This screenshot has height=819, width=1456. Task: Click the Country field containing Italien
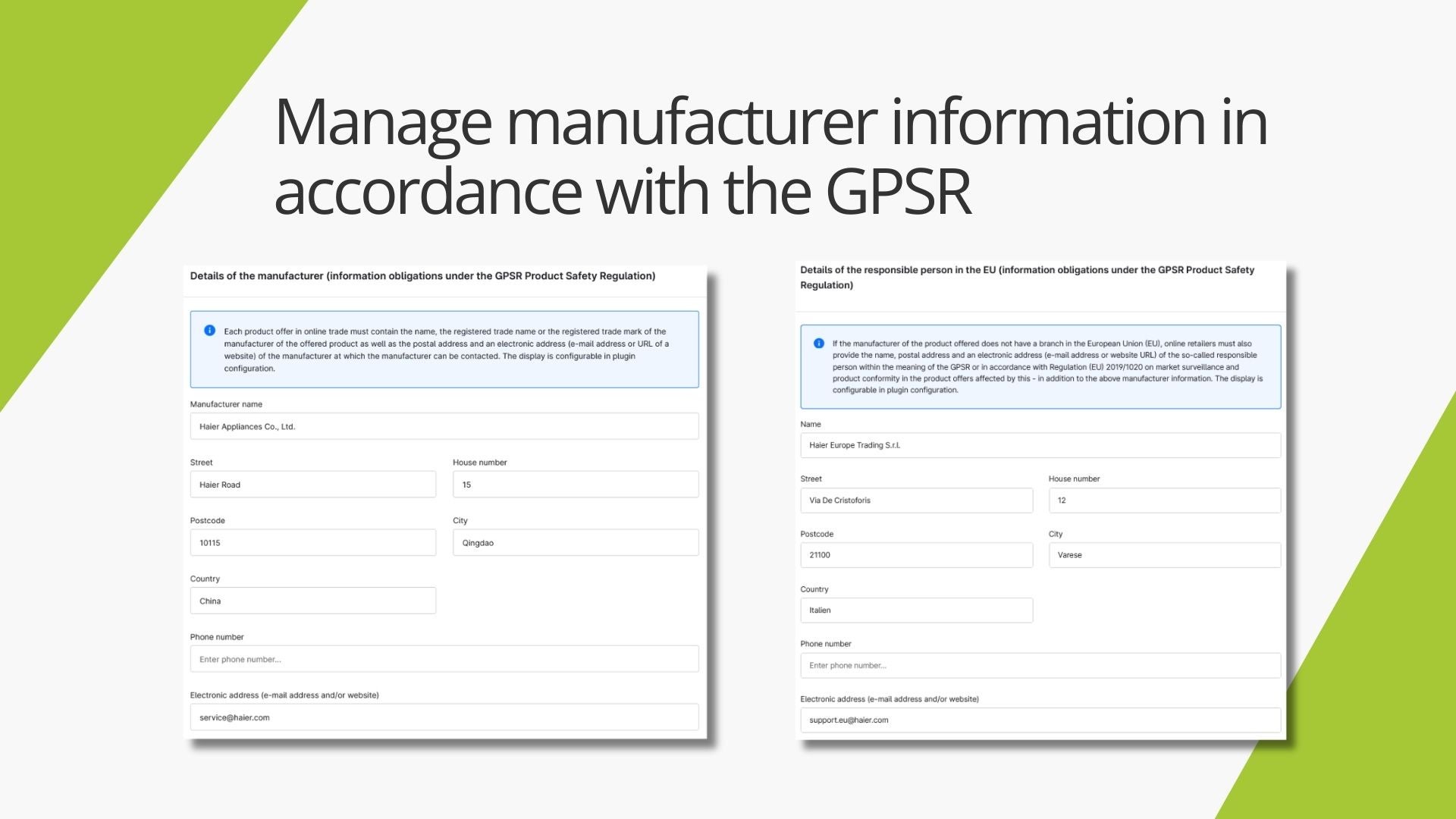(916, 610)
